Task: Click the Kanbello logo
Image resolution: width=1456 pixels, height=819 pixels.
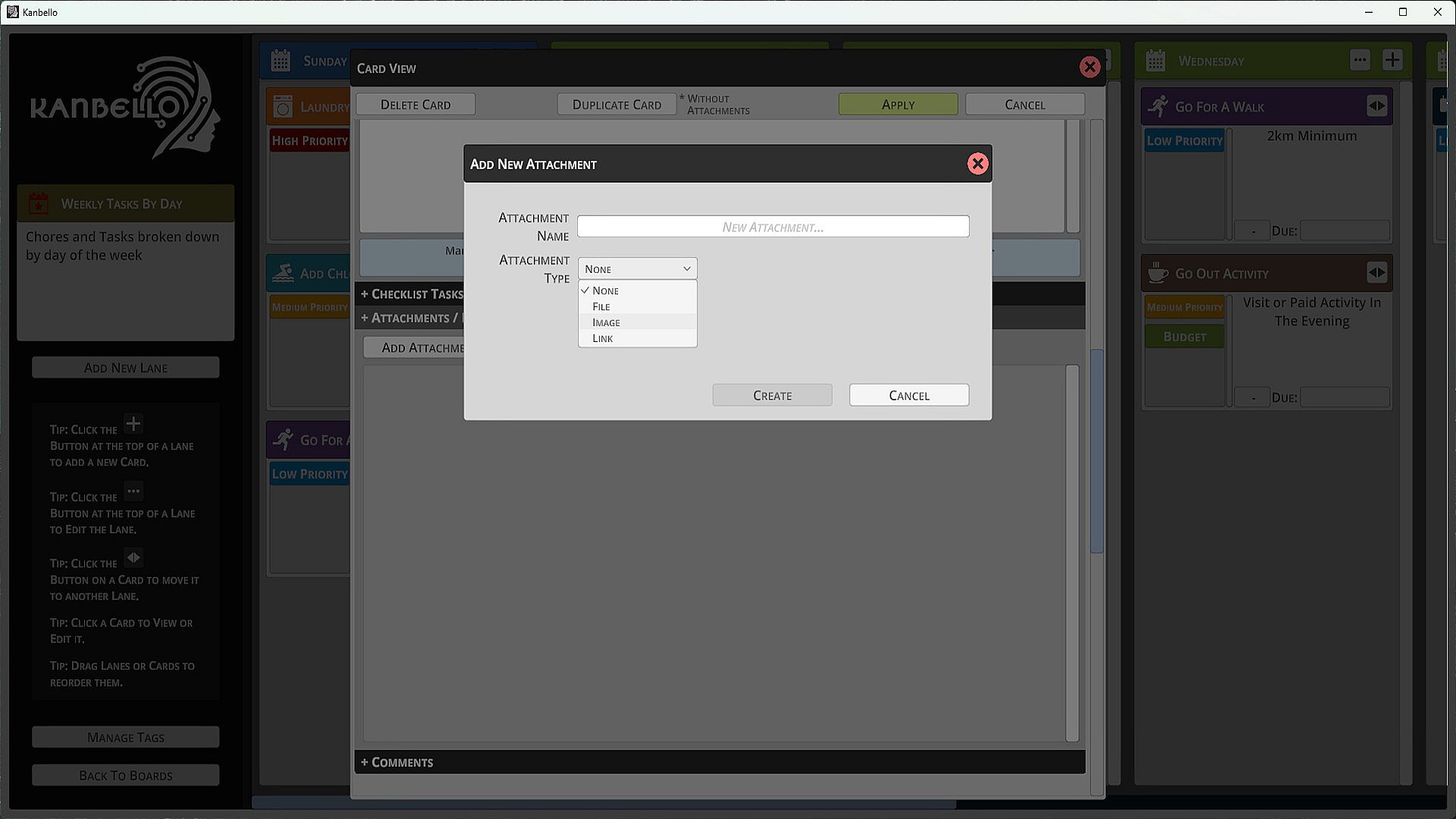Action: coord(126,108)
